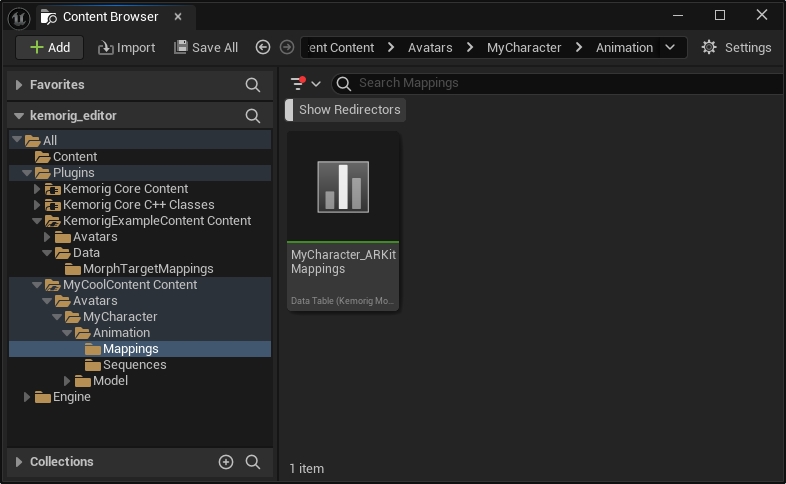
Task: Open the Settings gear menu
Action: 736,48
